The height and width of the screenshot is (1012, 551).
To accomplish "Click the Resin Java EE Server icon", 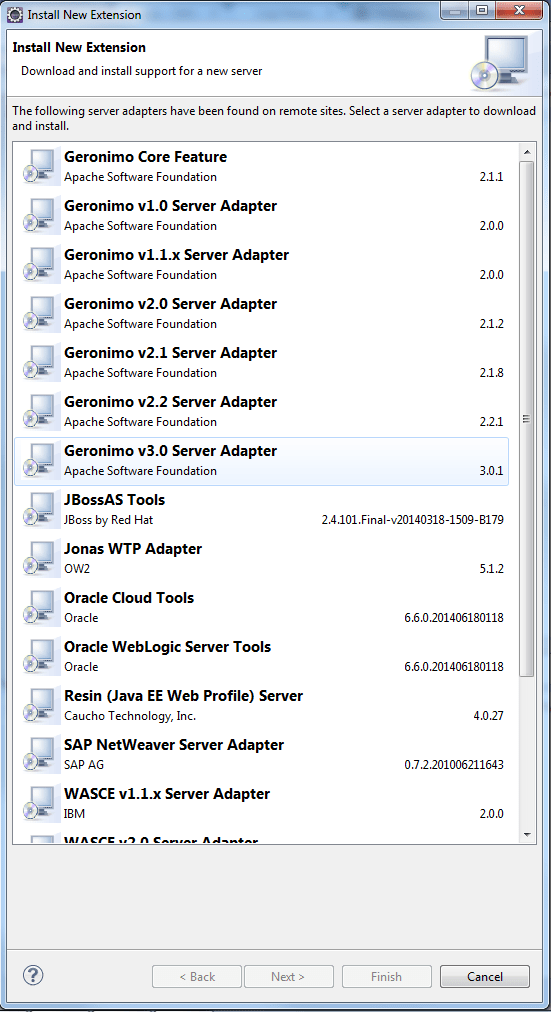I will click(x=40, y=706).
